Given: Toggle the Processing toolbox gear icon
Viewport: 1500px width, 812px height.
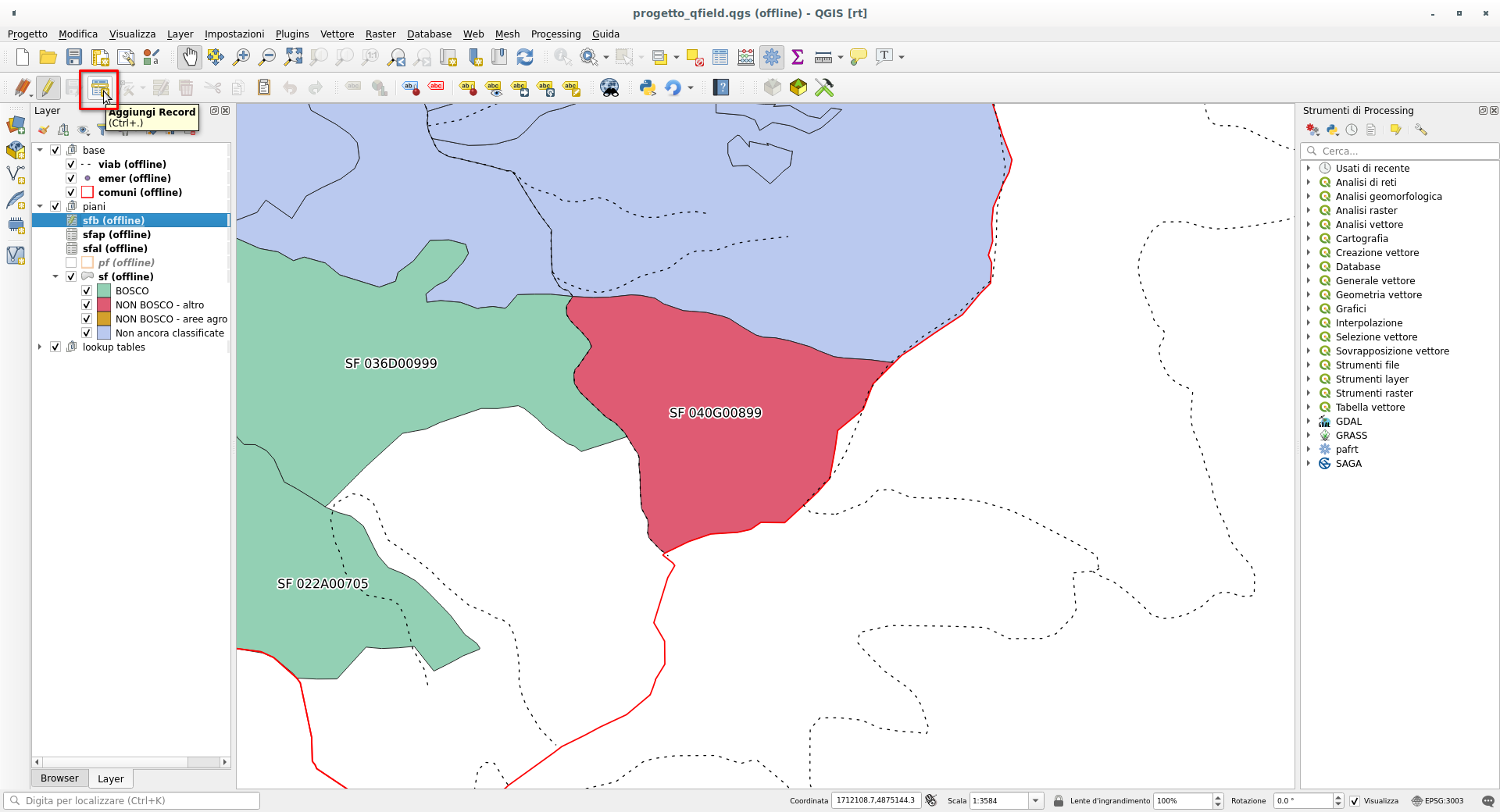Looking at the screenshot, I should tap(772, 57).
